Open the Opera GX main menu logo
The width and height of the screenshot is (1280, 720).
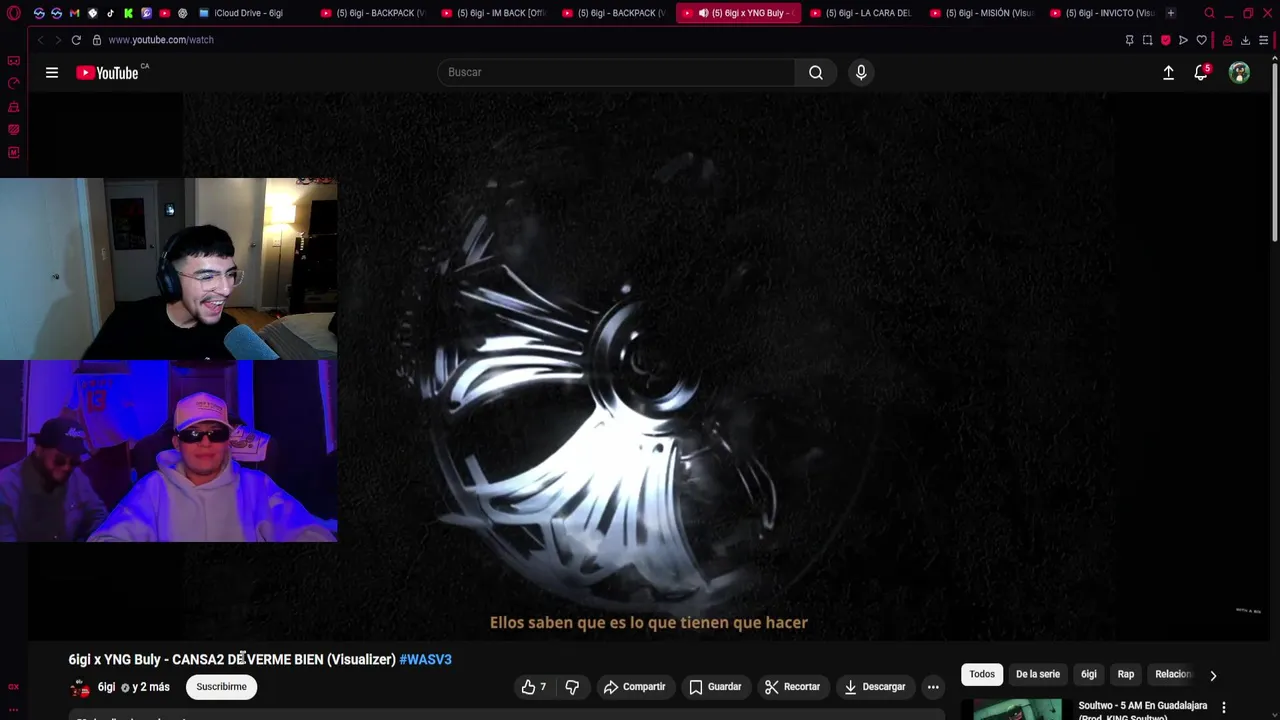tap(13, 13)
